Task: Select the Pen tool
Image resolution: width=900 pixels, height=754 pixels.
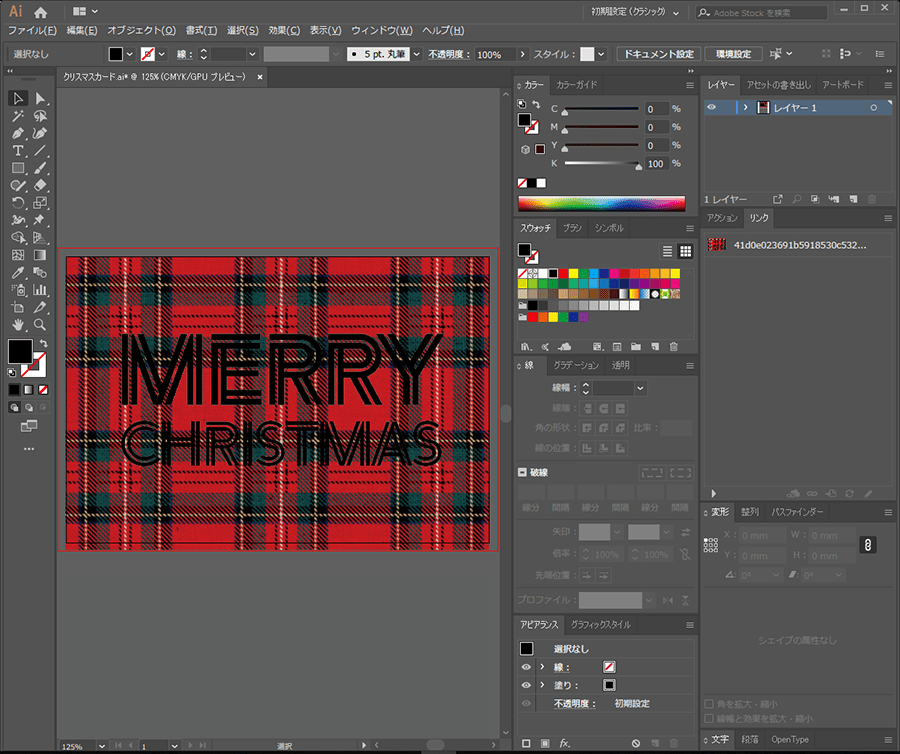Action: coord(18,134)
